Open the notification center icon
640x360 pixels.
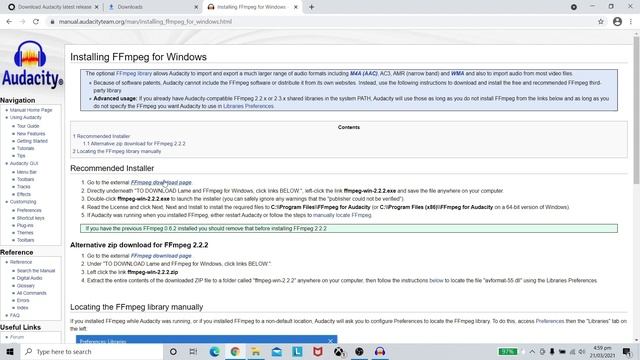[x=627, y=351]
